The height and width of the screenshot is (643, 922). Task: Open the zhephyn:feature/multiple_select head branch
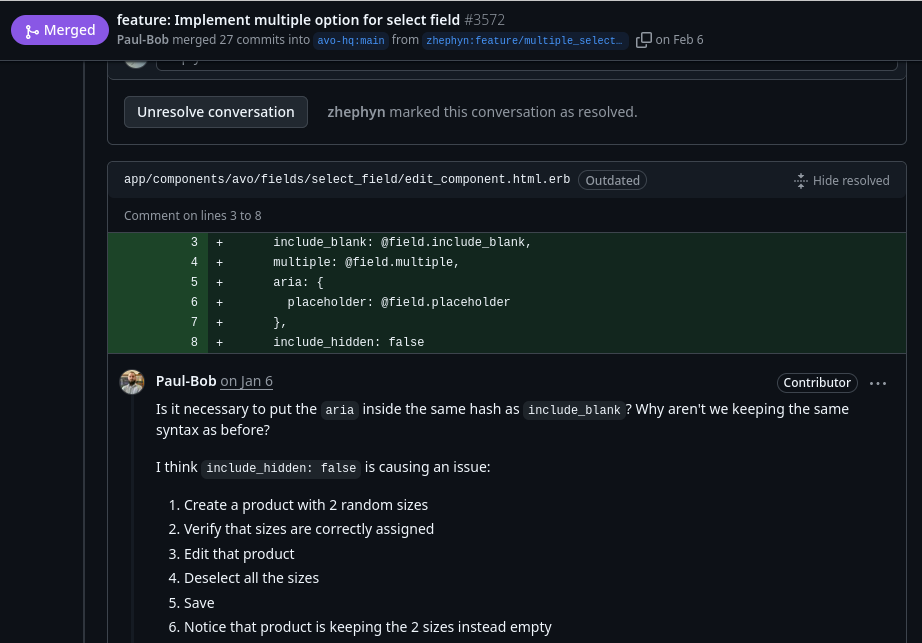[525, 41]
